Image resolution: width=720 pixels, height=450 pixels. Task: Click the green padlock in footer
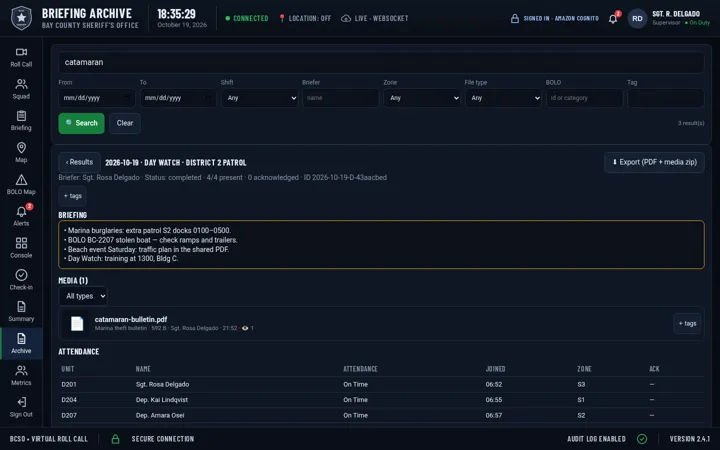[115, 439]
